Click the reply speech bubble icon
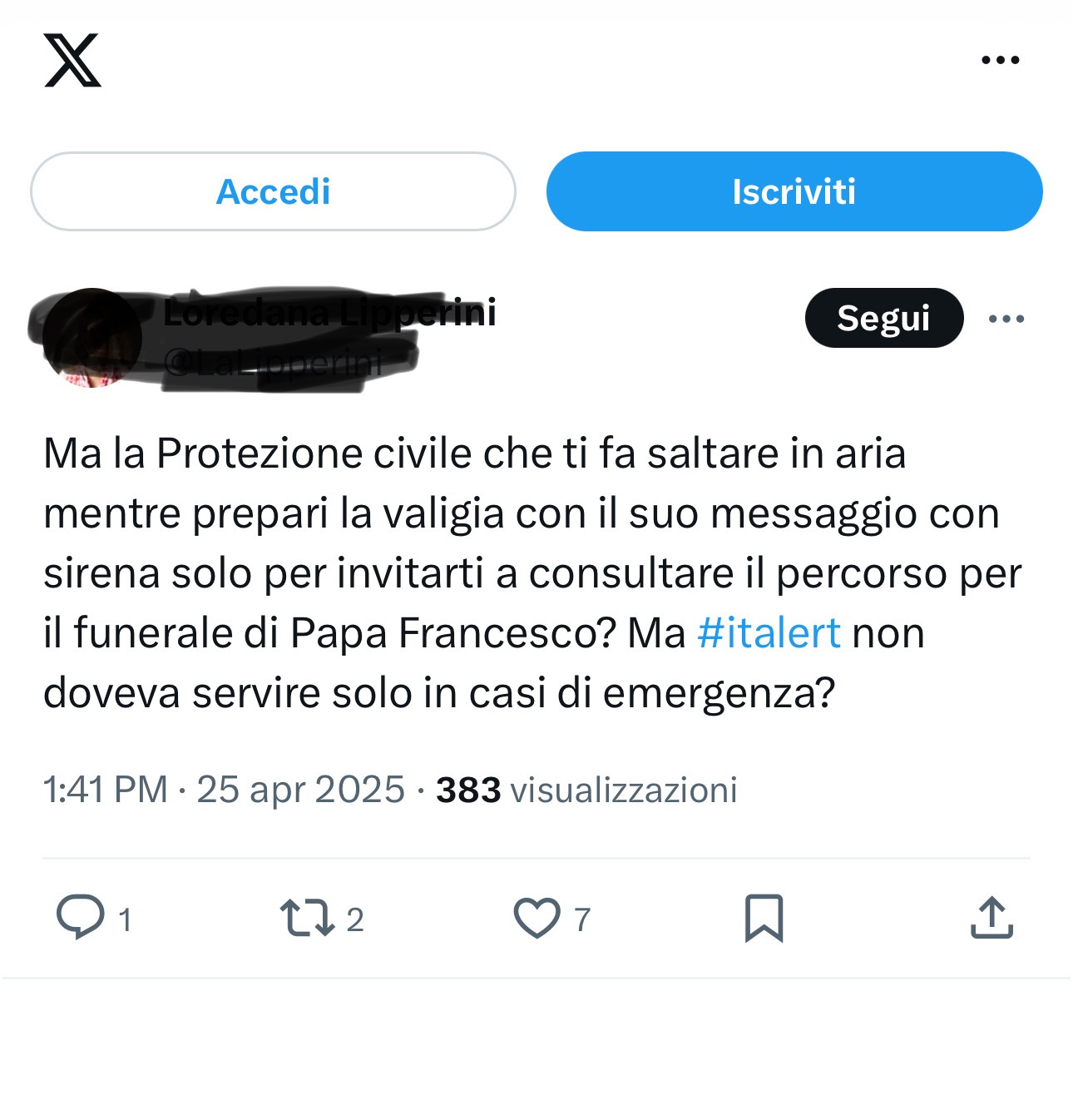The width and height of the screenshot is (1073, 1120). tap(80, 917)
